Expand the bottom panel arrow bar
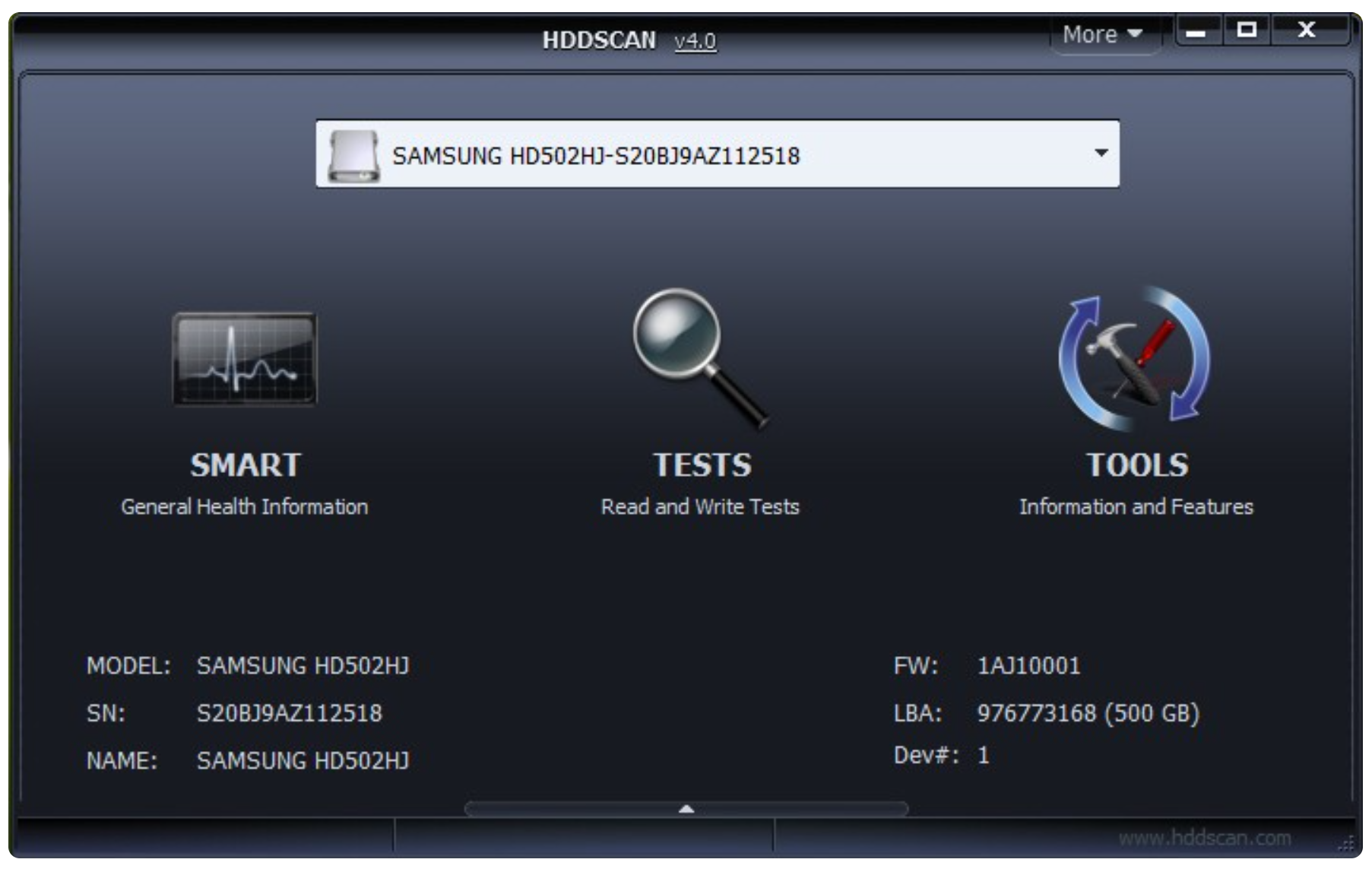 coord(686,809)
